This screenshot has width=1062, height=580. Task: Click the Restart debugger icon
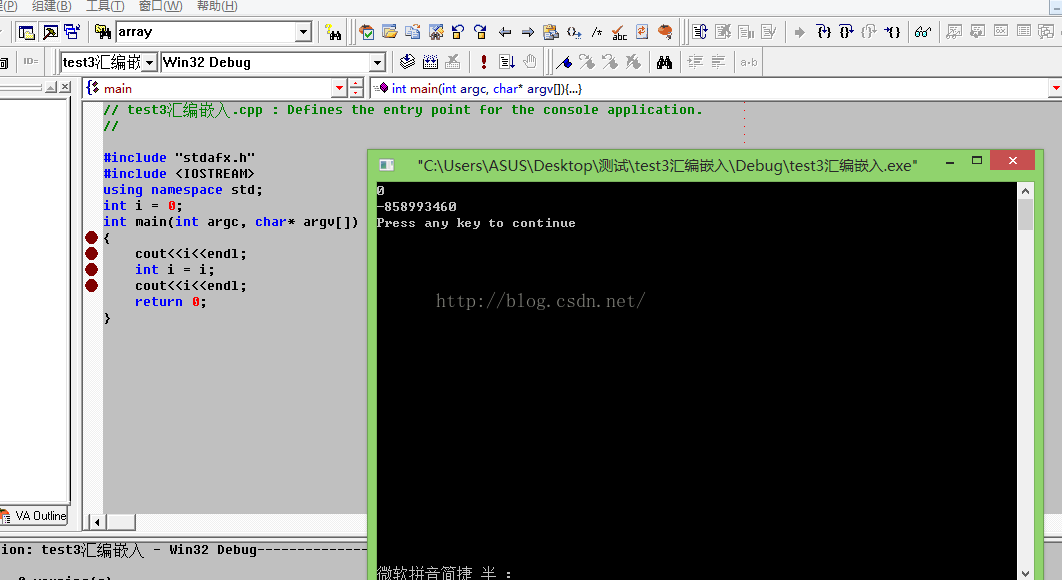click(x=700, y=32)
